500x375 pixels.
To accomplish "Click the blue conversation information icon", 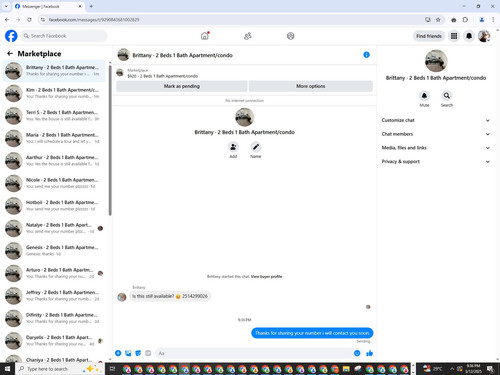I will tap(366, 55).
